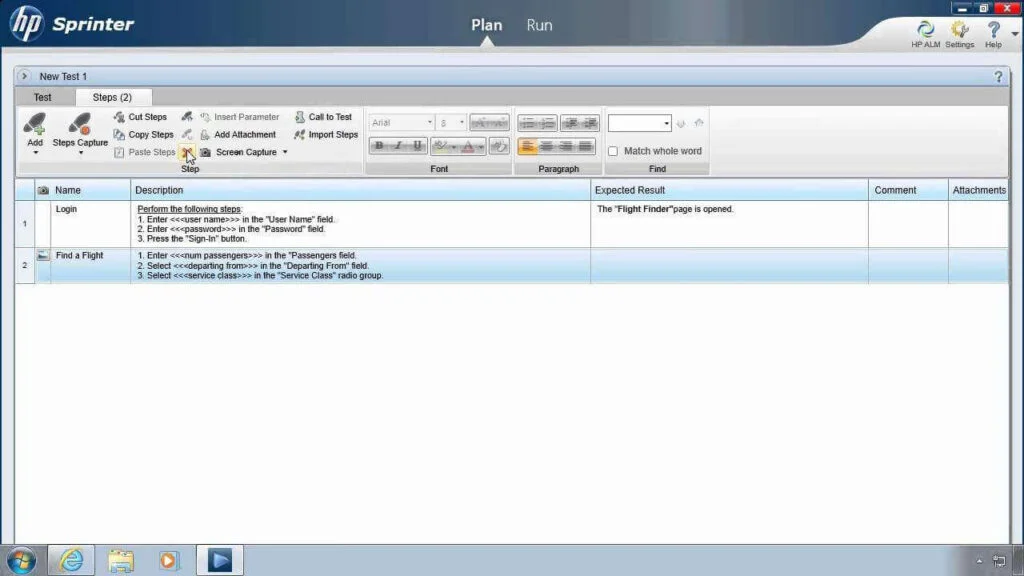Open the Add button dropdown arrow
This screenshot has width=1024, height=576.
click(x=35, y=153)
